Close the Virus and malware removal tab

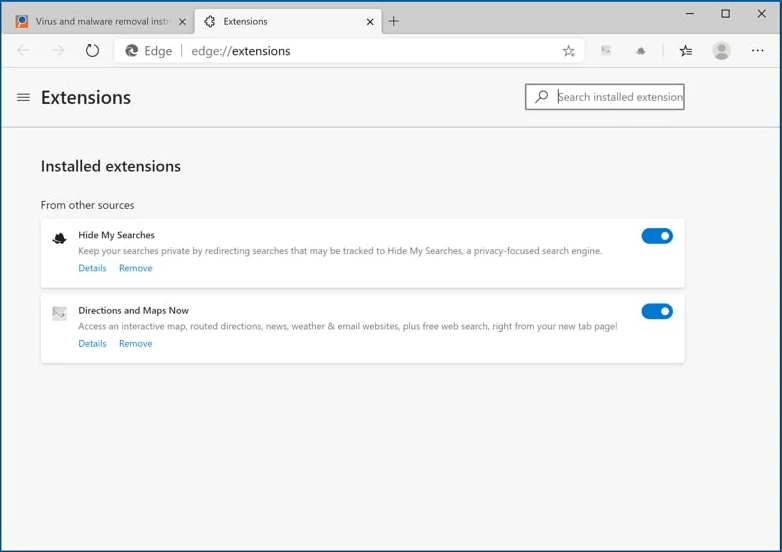click(182, 21)
